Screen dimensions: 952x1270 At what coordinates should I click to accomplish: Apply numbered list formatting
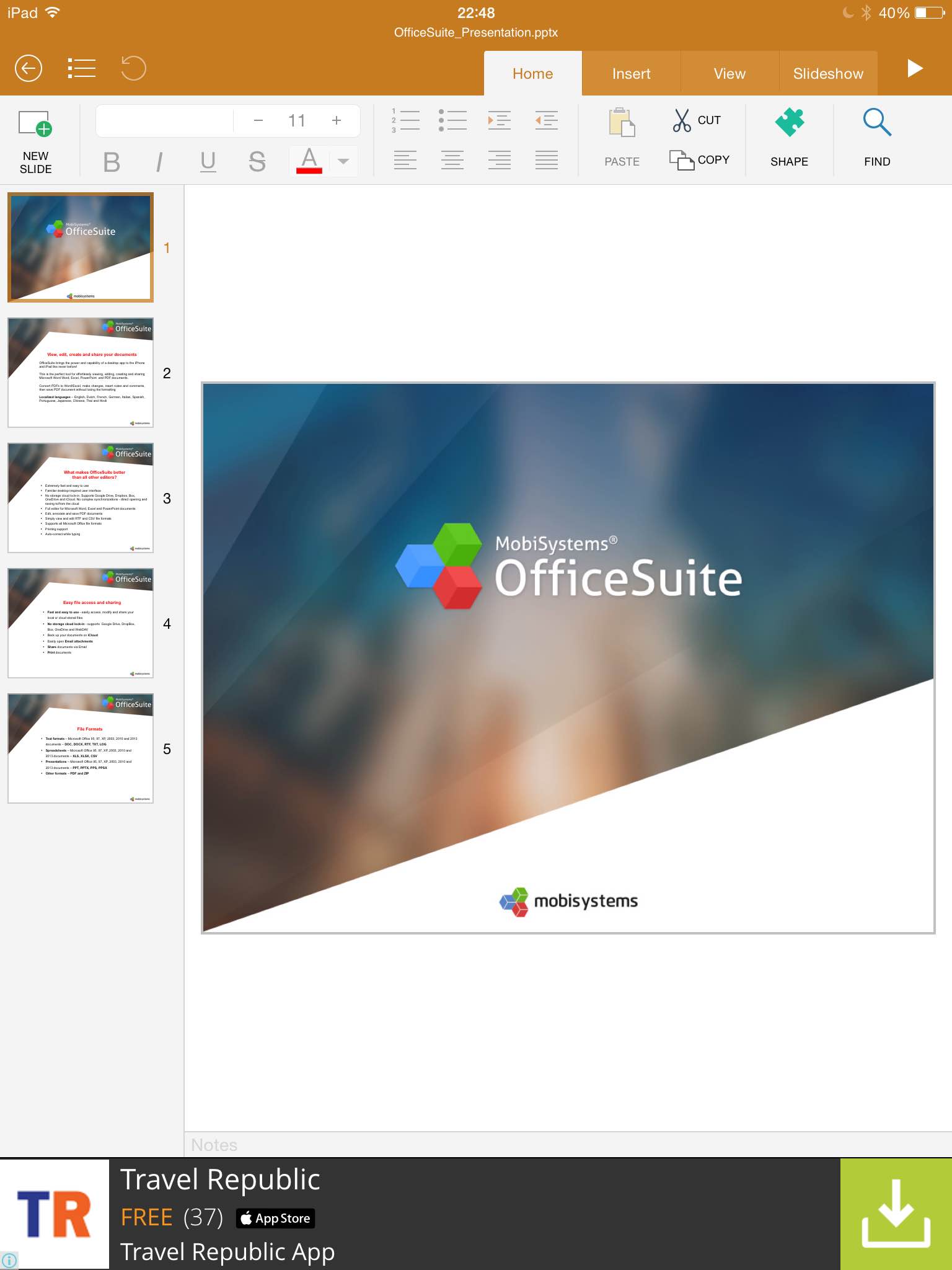click(x=405, y=120)
